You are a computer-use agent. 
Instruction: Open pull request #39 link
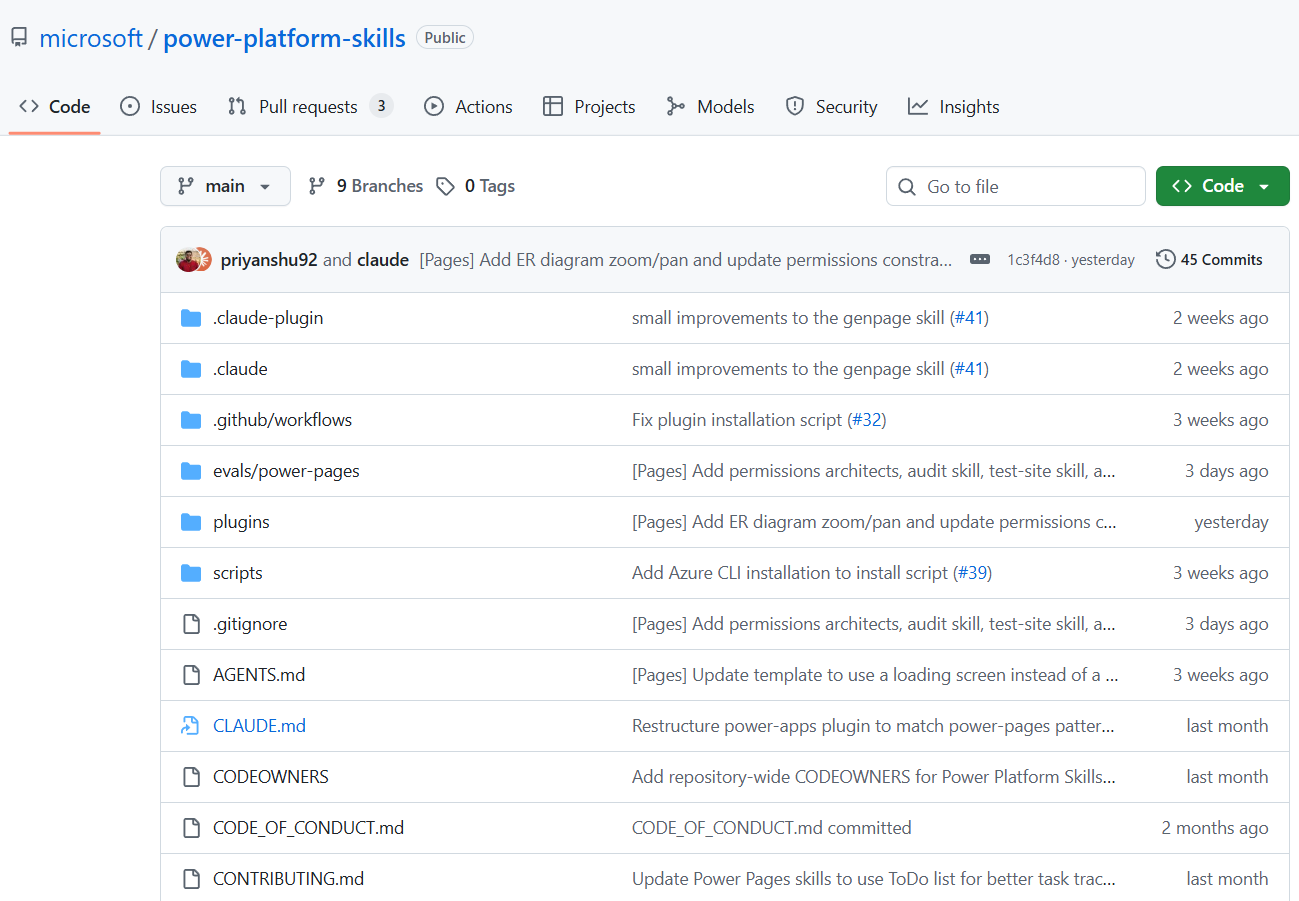point(972,573)
